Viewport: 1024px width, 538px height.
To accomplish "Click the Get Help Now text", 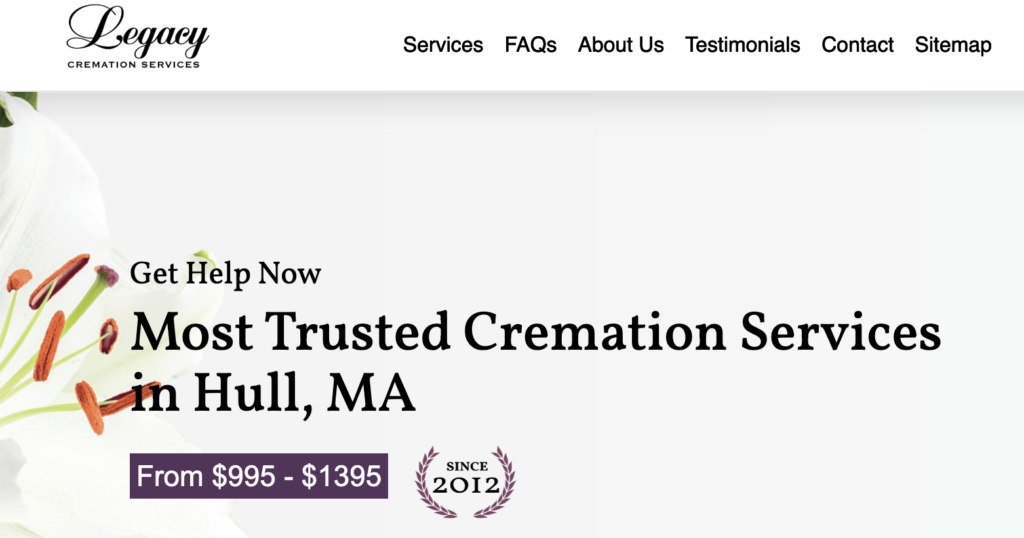I will [225, 274].
